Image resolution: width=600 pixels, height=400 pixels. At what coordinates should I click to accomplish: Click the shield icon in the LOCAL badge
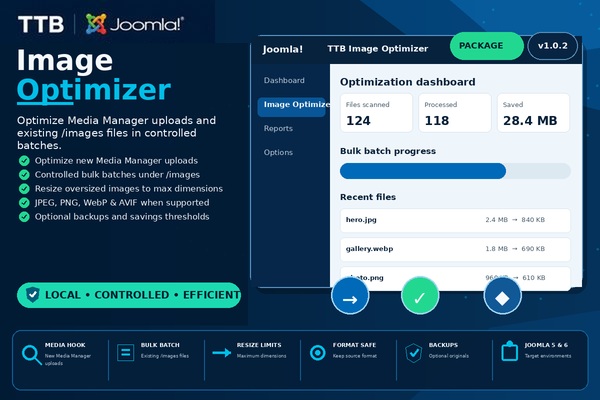[x=33, y=295]
